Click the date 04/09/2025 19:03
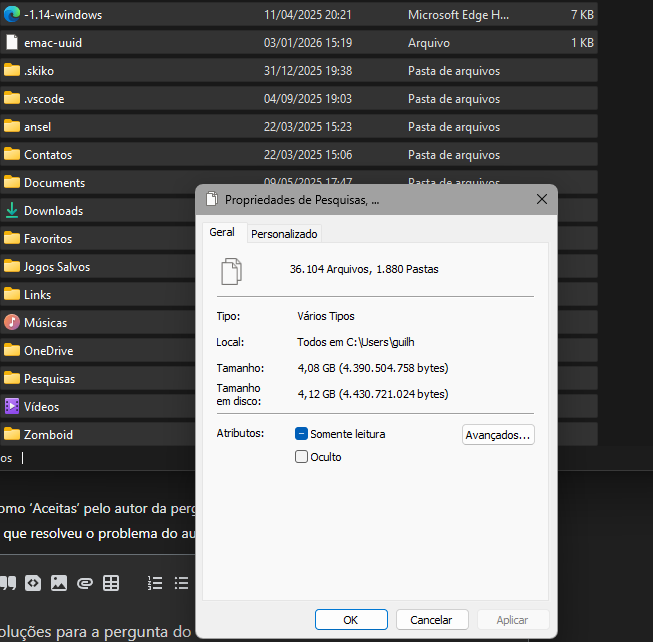 [308, 99]
